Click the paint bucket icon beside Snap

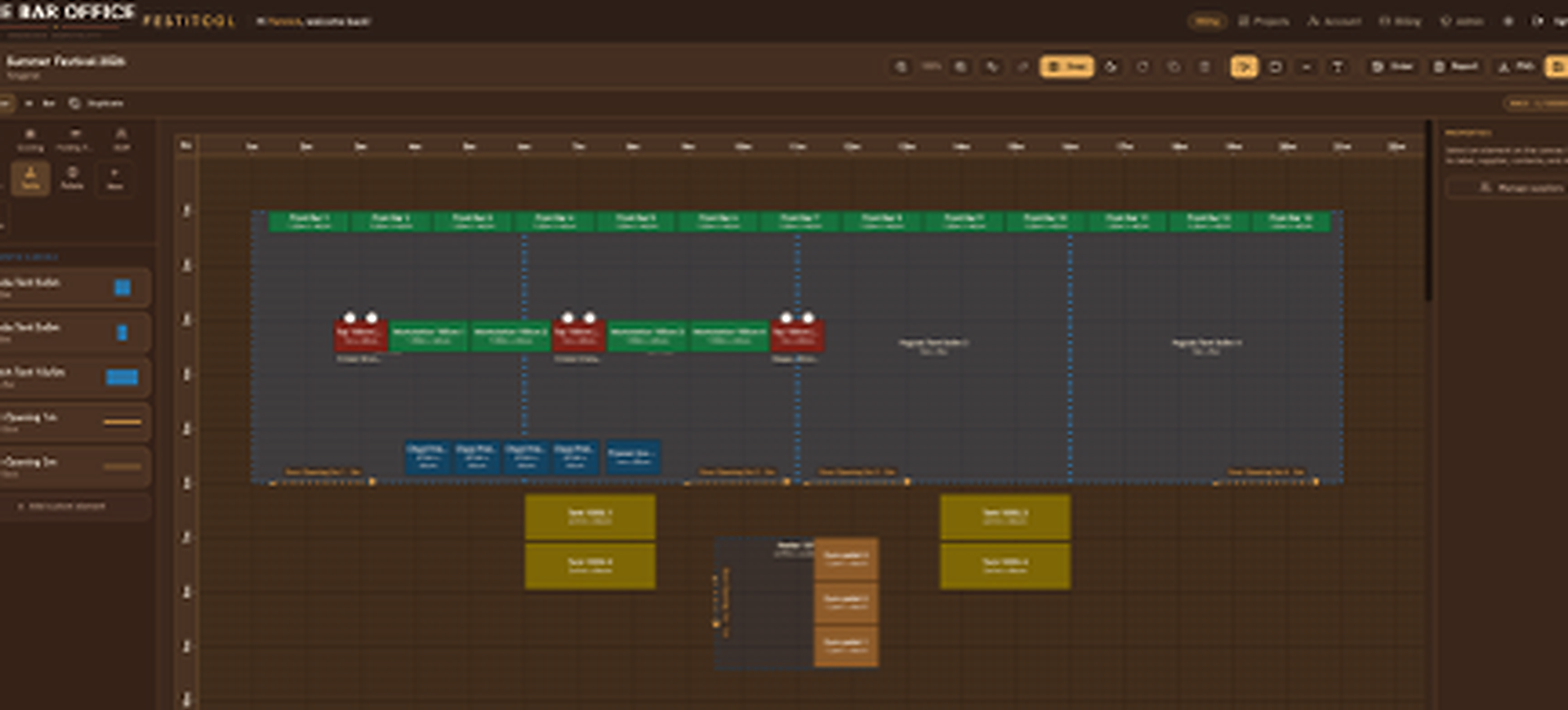click(1111, 67)
